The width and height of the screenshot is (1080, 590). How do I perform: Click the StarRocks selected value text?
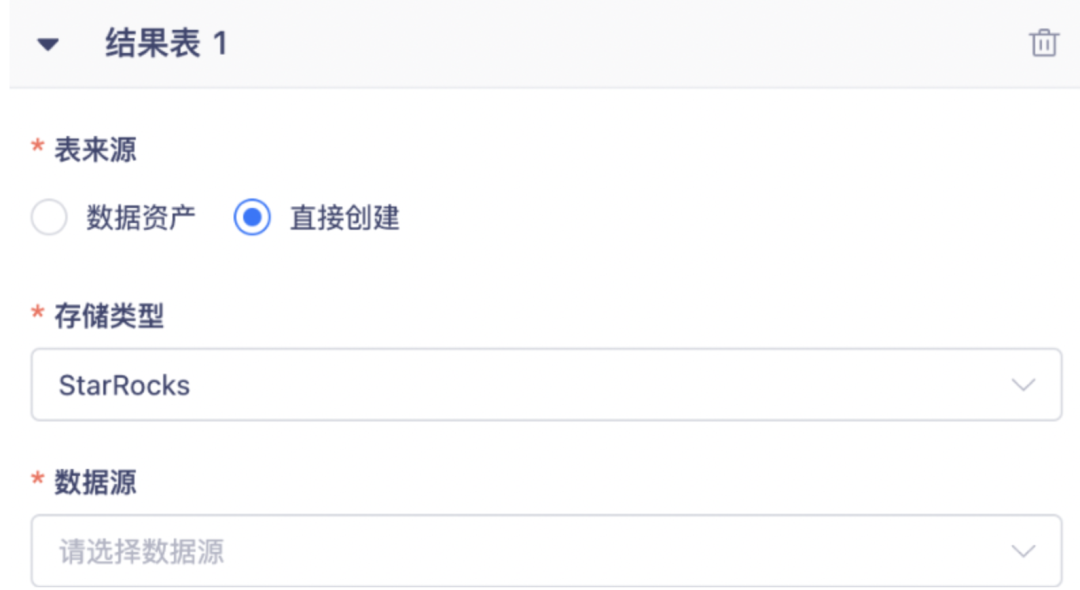tap(124, 385)
